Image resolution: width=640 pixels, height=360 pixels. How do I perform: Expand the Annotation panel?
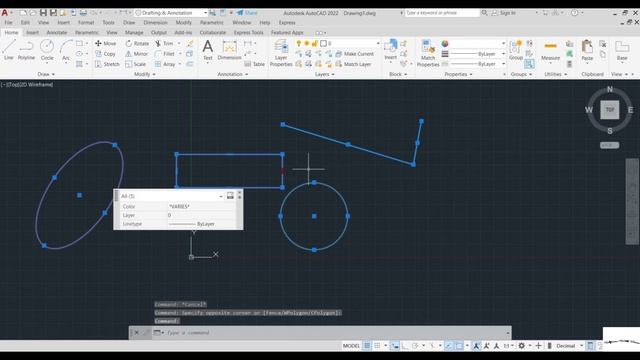click(x=233, y=74)
